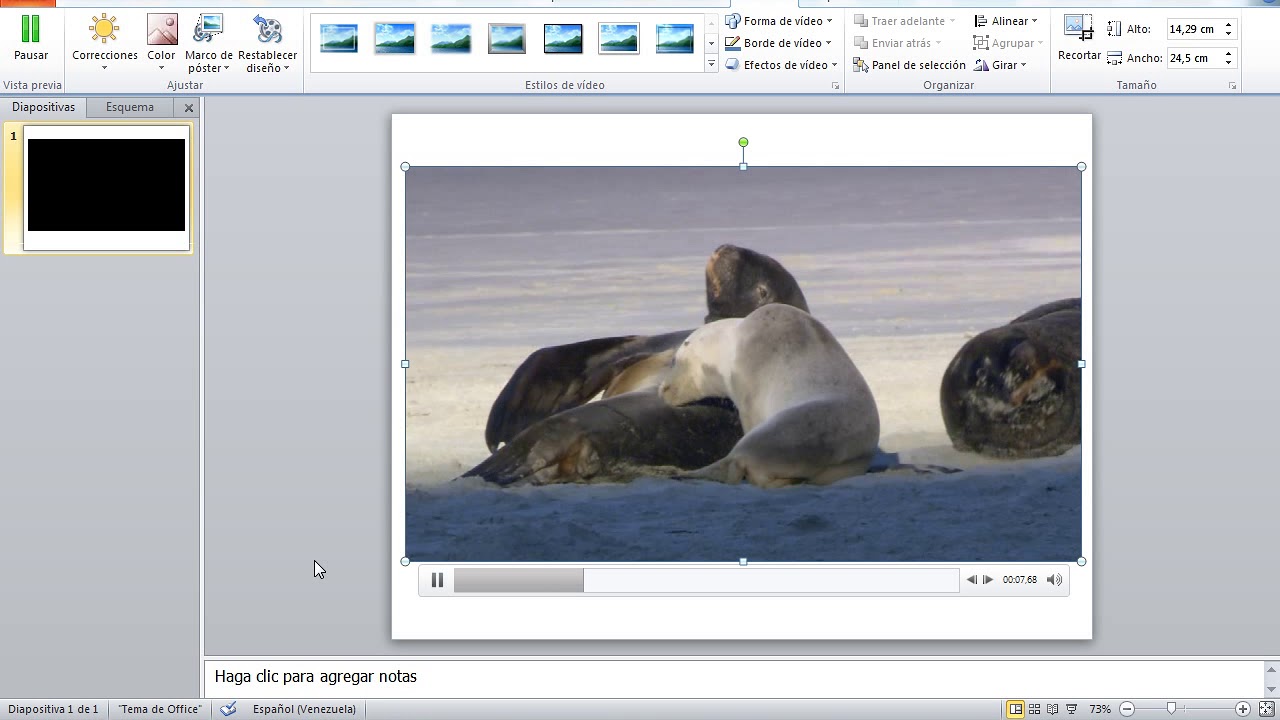The image size is (1280, 720).
Task: Open the Tamaño dialog launcher
Action: coord(1233,87)
